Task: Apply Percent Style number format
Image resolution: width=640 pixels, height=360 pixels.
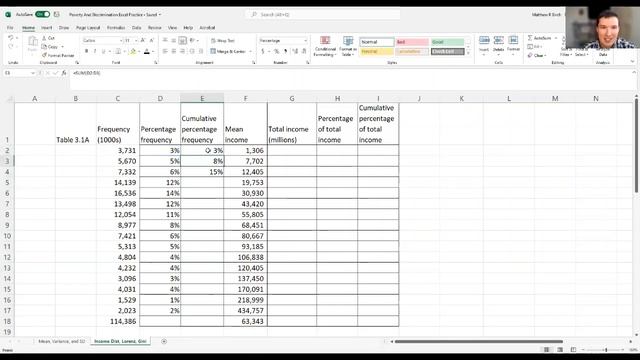Action: pos(276,51)
